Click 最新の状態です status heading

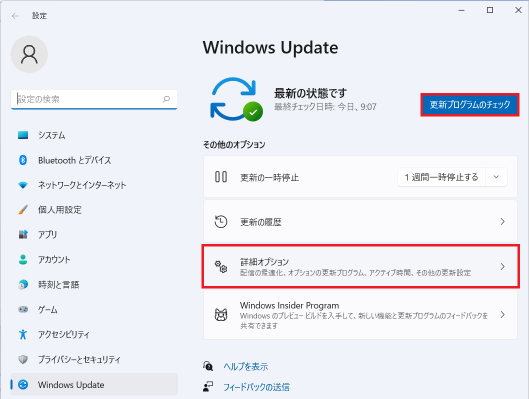(310, 93)
